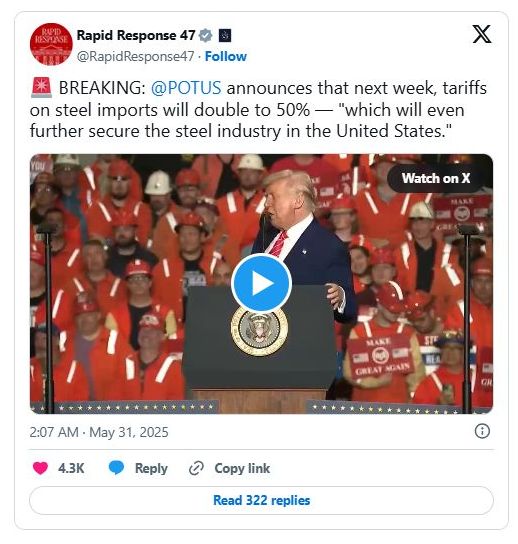Click the blue verified checkmark badge
Image resolution: width=518 pixels, height=544 pixels.
[x=206, y=35]
